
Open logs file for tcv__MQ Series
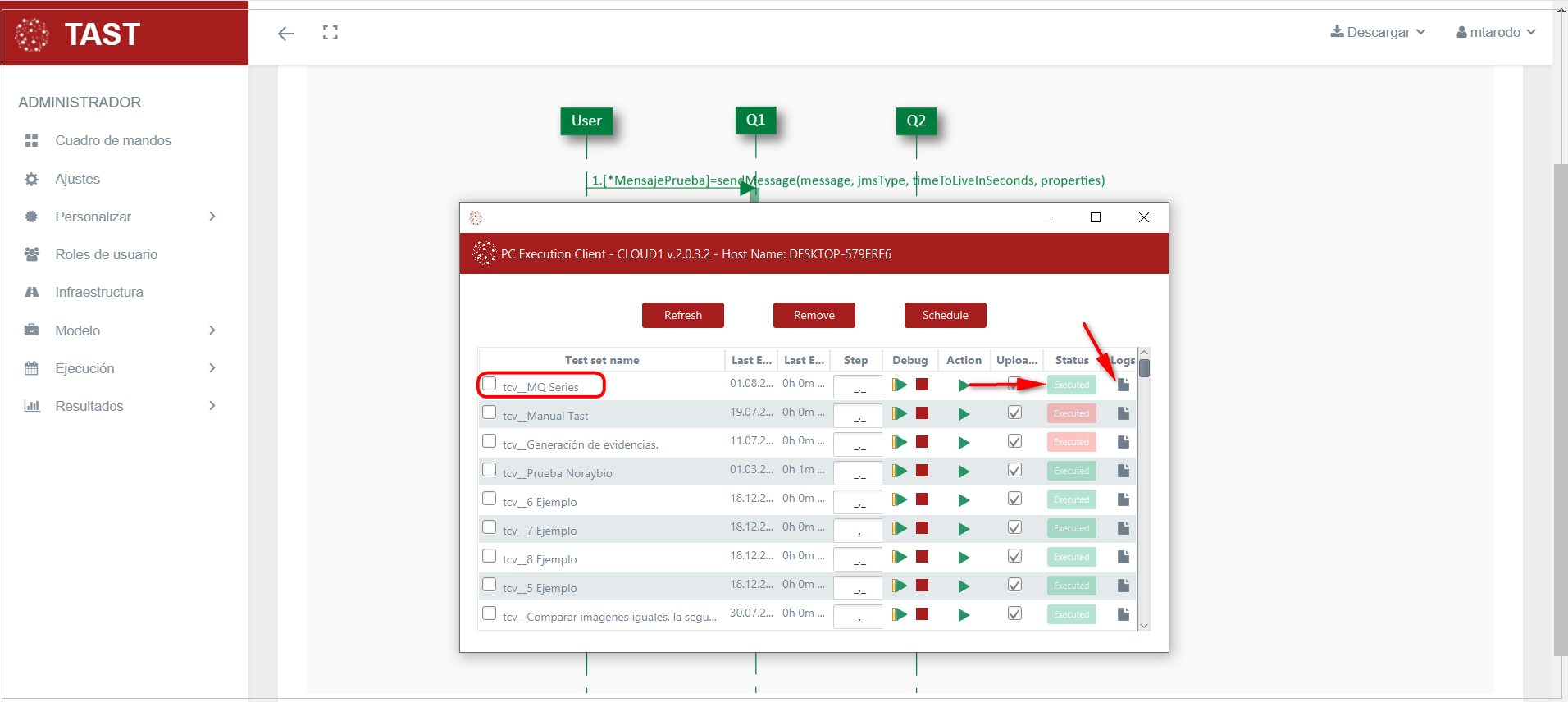(1124, 385)
